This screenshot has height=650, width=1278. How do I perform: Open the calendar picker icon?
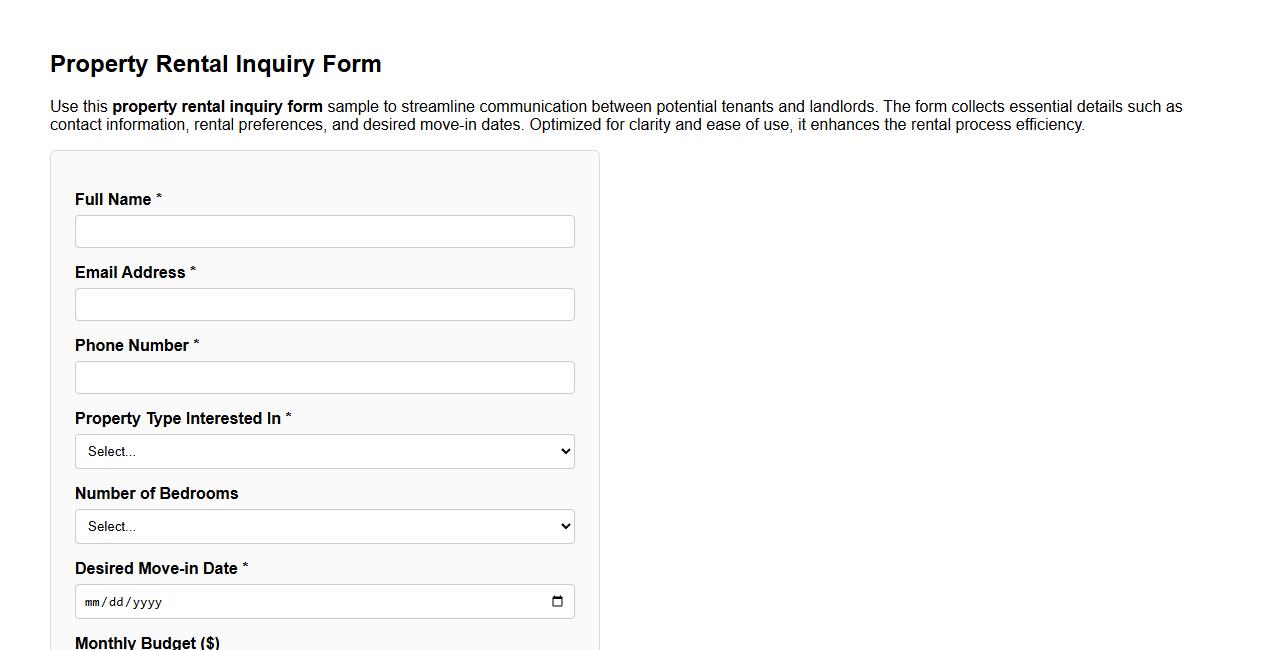[558, 601]
